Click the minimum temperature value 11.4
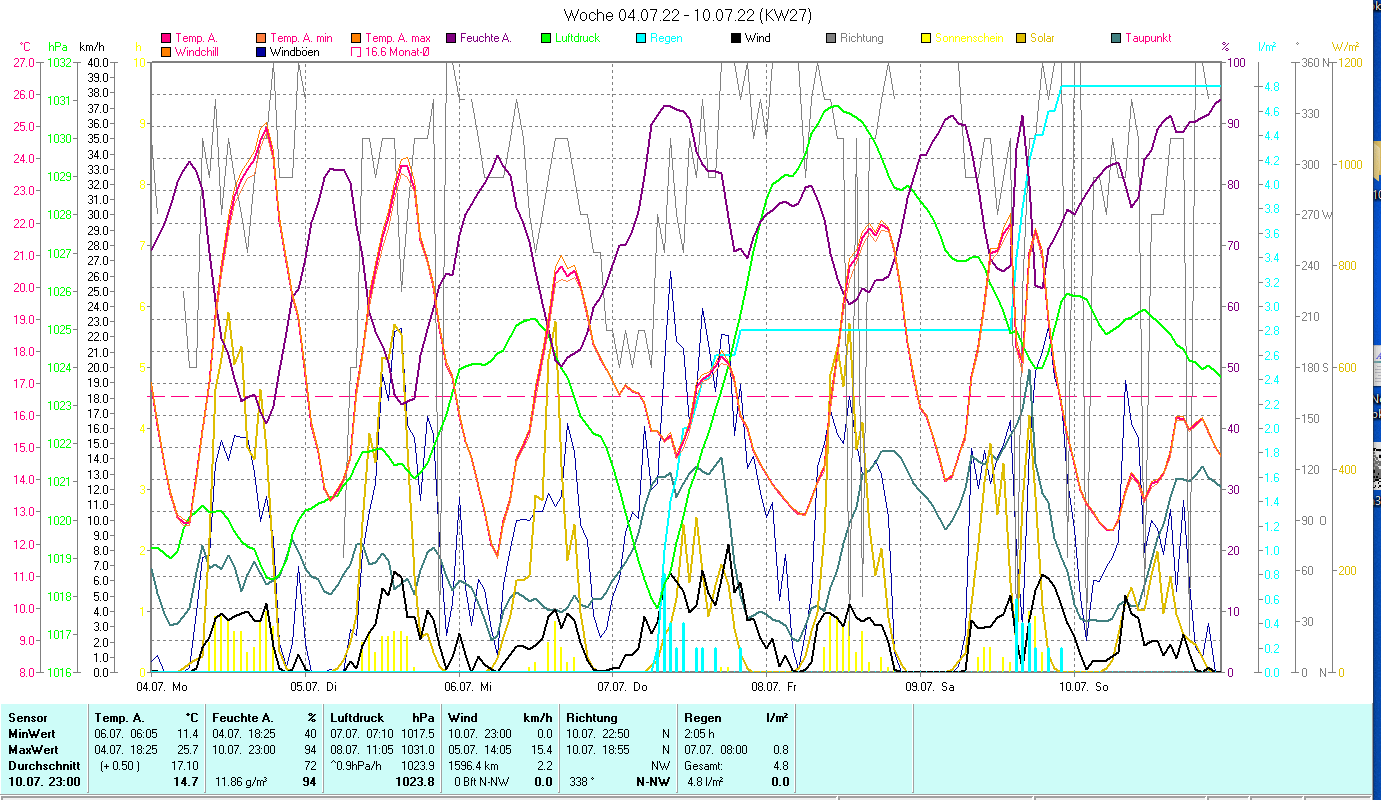Screen dimensions: 1381x800 tap(188, 734)
